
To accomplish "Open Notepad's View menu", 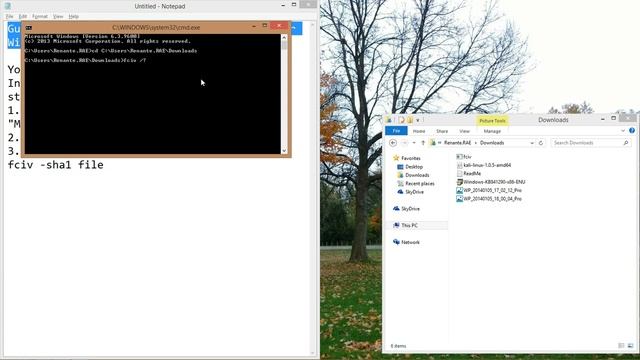I will click(x=58, y=16).
